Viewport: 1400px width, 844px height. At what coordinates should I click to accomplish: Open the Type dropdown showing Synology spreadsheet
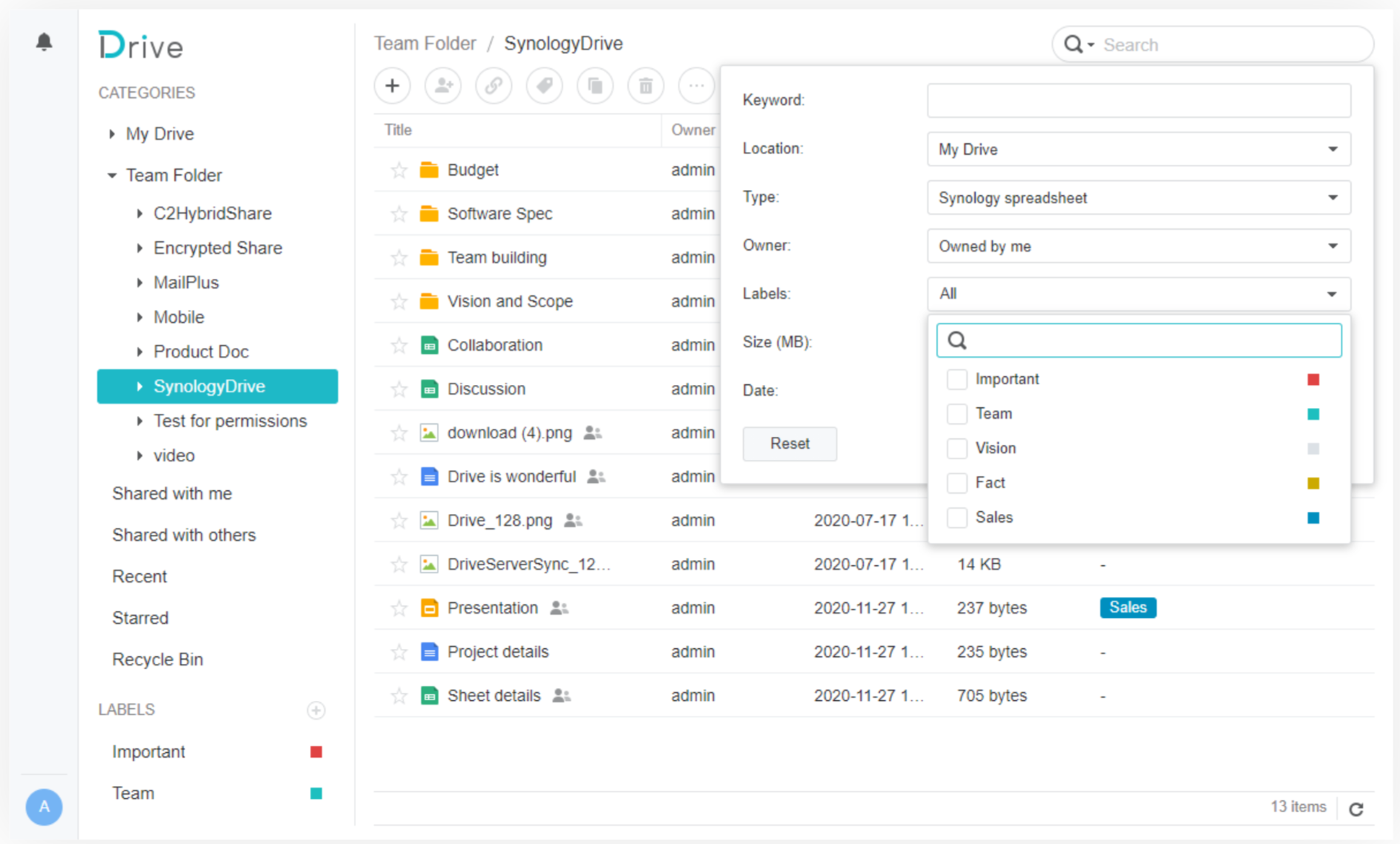coord(1138,198)
